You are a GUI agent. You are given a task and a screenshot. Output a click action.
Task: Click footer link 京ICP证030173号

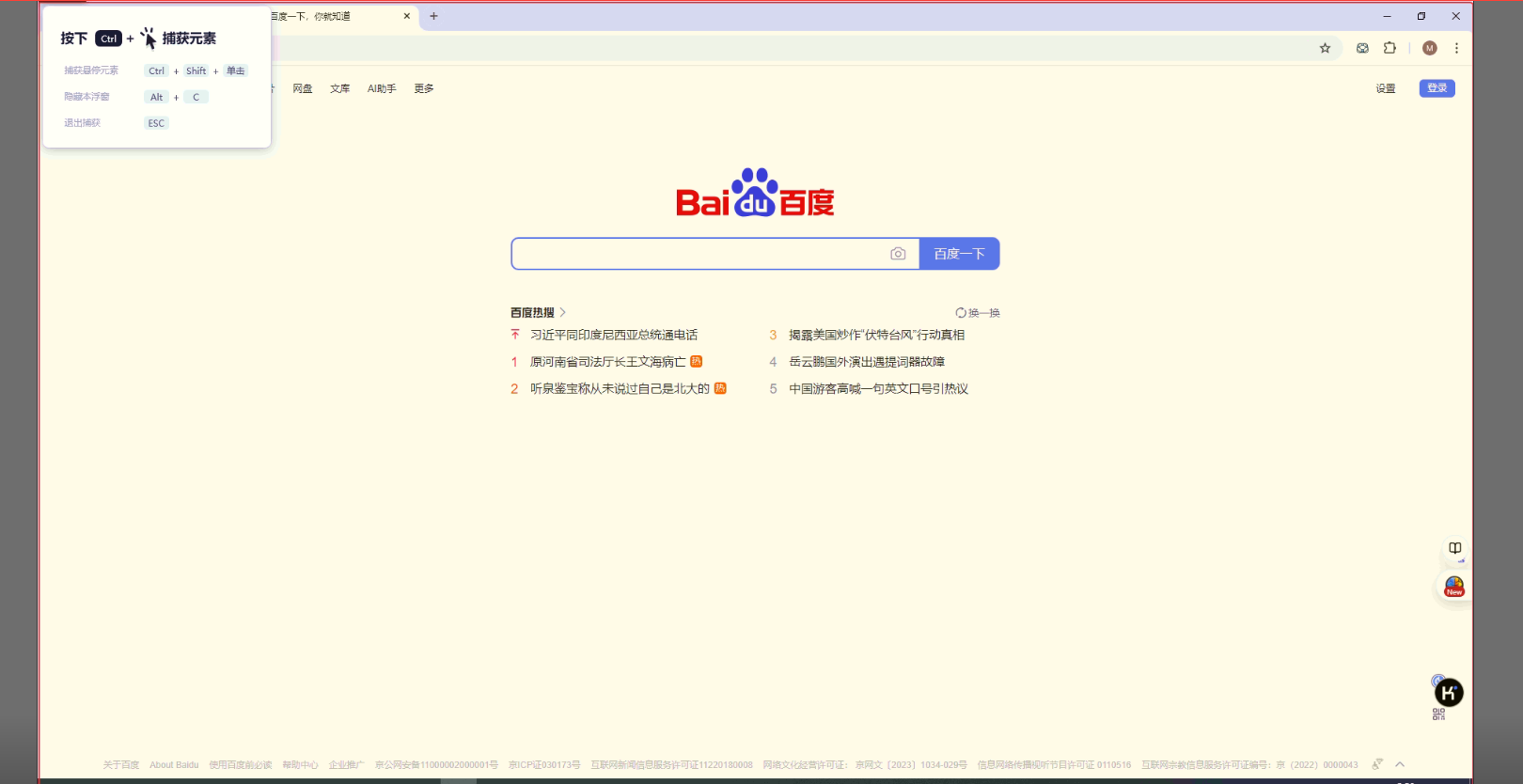[x=544, y=765]
